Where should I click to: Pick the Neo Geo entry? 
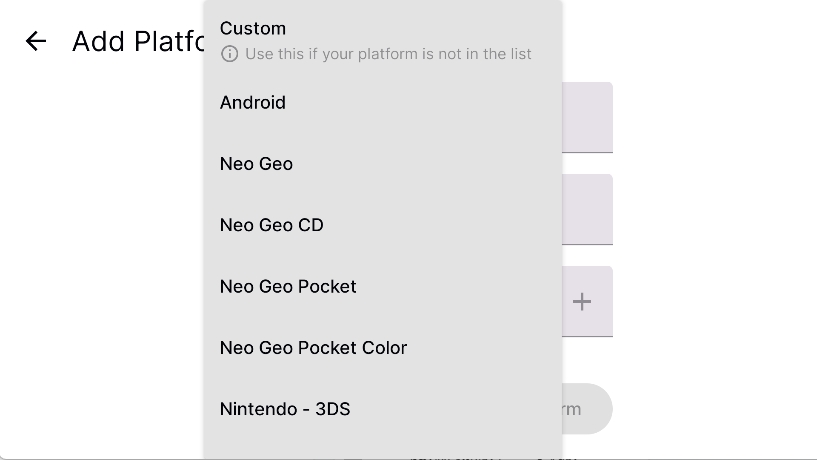[256, 164]
